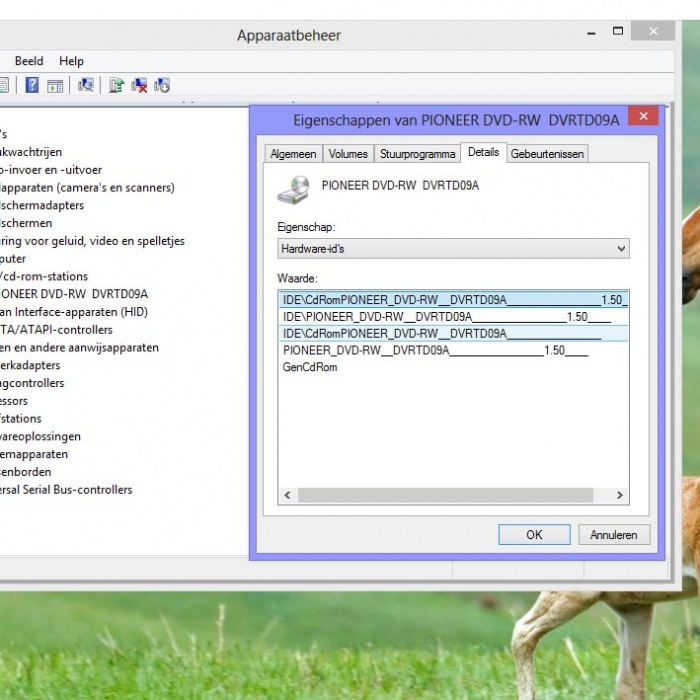Image resolution: width=700 pixels, height=700 pixels.
Task: Select Universal Serial Bus-controllers in the device tree
Action: point(66,490)
